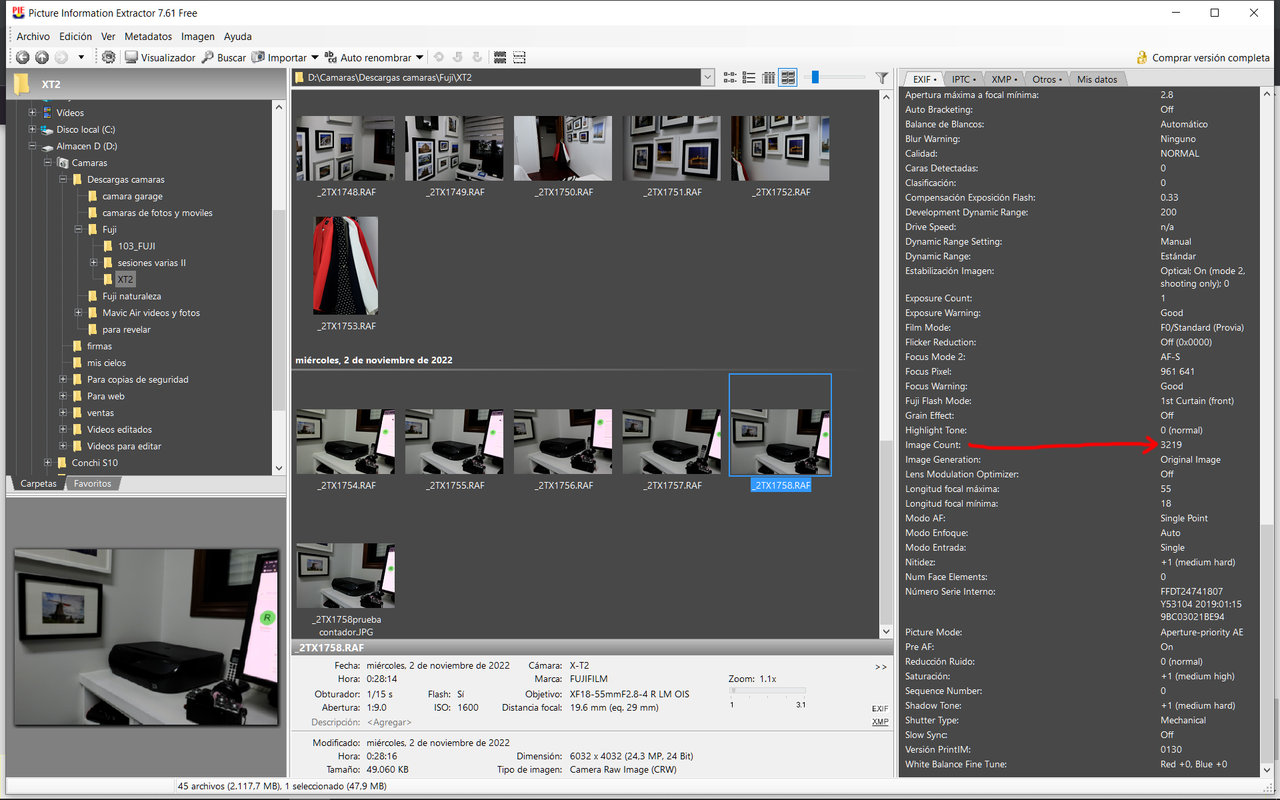Open settings with the gear icon
Viewport: 1280px width, 800px height.
coord(109,58)
